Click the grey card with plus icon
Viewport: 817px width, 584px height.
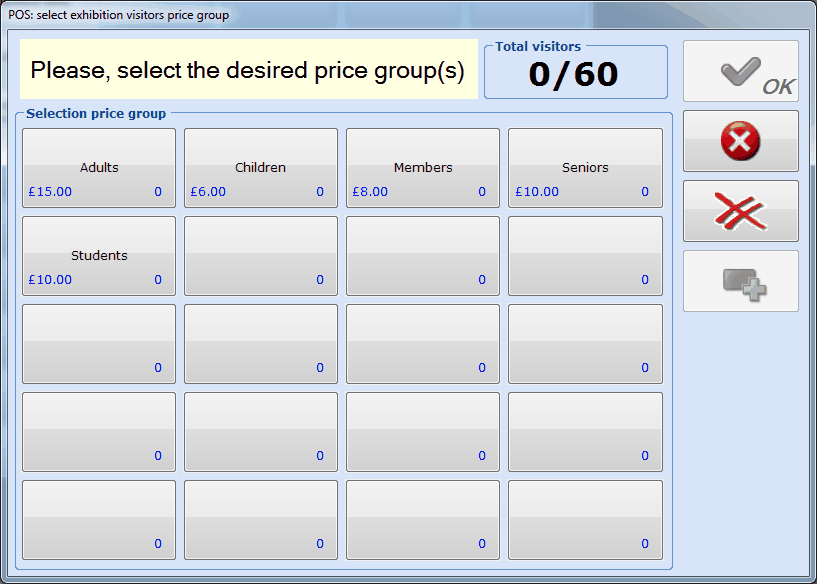point(740,281)
